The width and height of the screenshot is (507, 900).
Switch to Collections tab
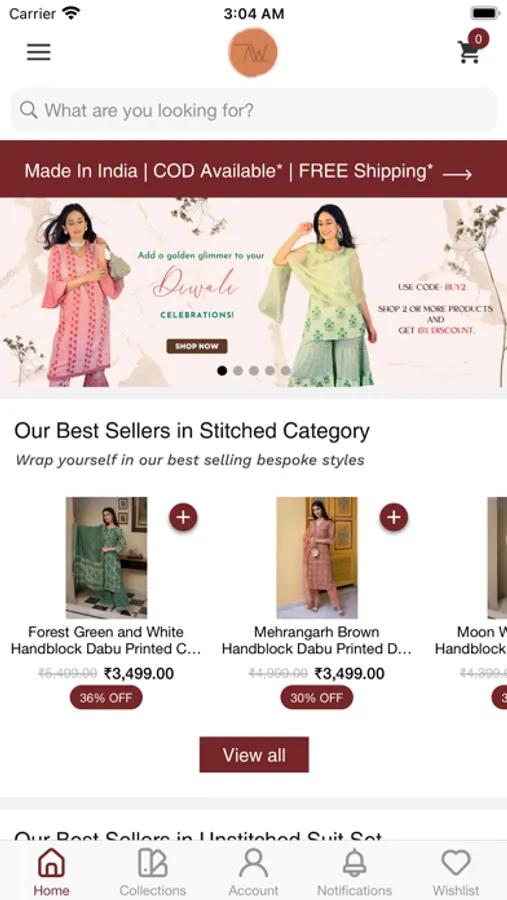coord(152,872)
